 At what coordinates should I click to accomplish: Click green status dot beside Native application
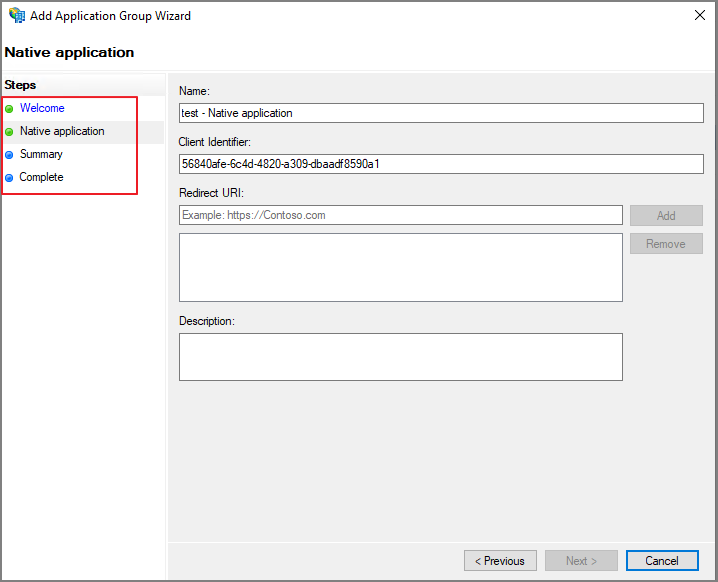9,132
